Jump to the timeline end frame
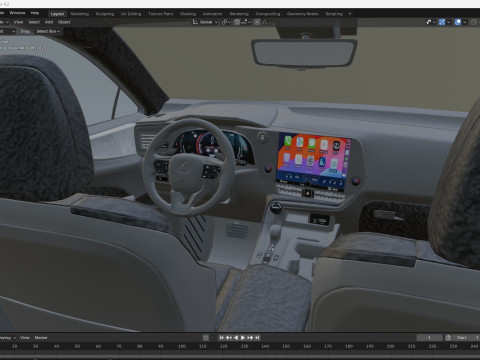This screenshot has height=360, width=480. (x=257, y=338)
